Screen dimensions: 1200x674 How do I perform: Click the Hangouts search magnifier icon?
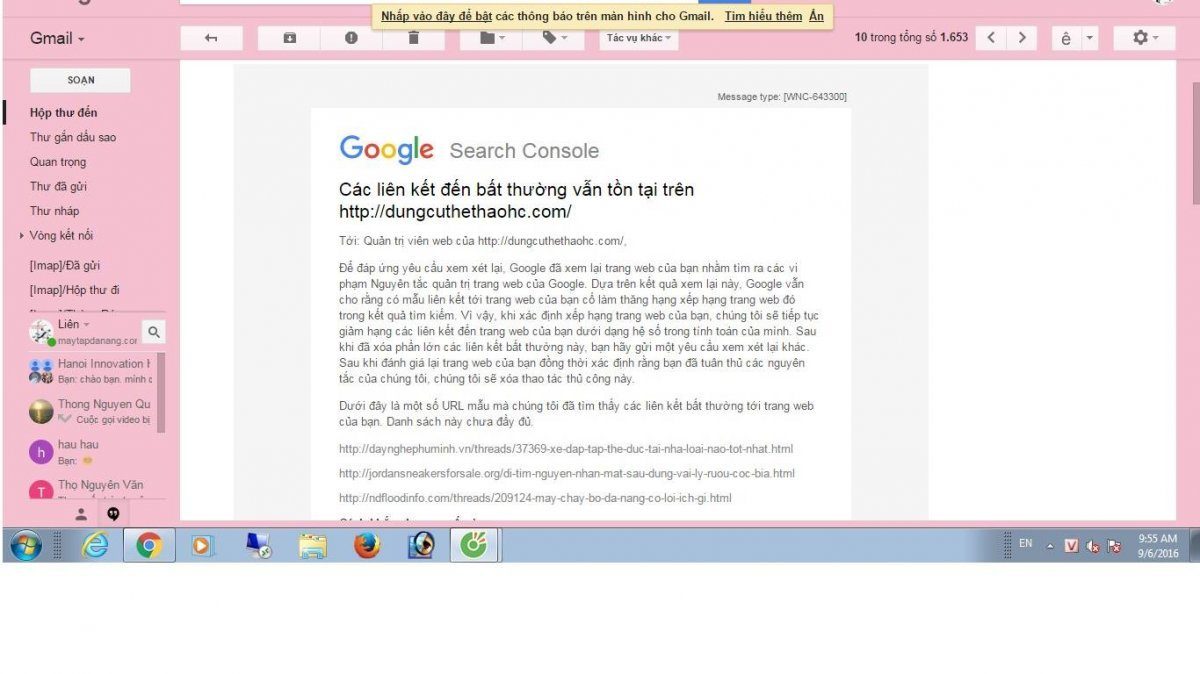153,331
